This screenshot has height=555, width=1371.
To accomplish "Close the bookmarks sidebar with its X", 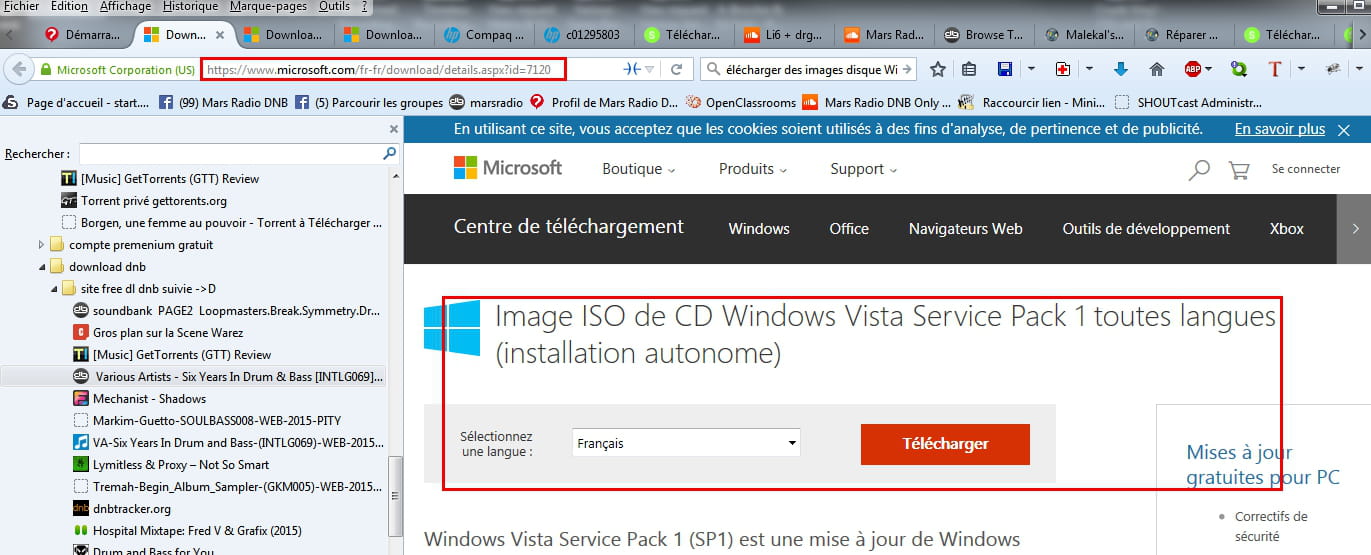I will pyautogui.click(x=393, y=129).
